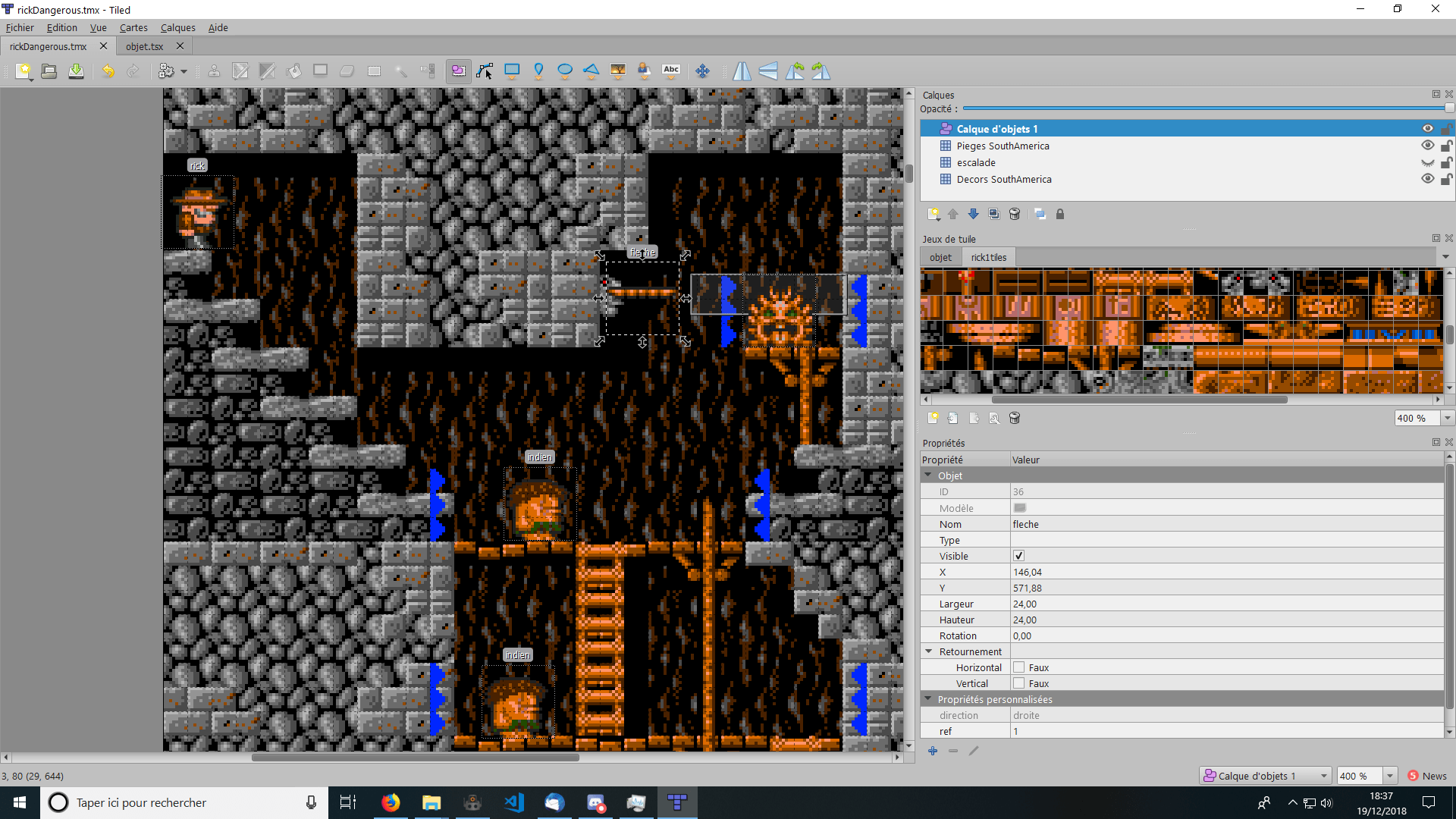Viewport: 1456px width, 819px height.
Task: Click the Save map icon
Action: coord(76,71)
